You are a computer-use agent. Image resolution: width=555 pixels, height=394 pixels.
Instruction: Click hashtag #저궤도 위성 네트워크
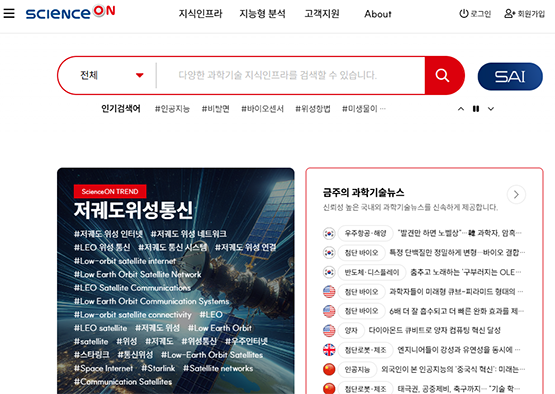click(x=189, y=234)
